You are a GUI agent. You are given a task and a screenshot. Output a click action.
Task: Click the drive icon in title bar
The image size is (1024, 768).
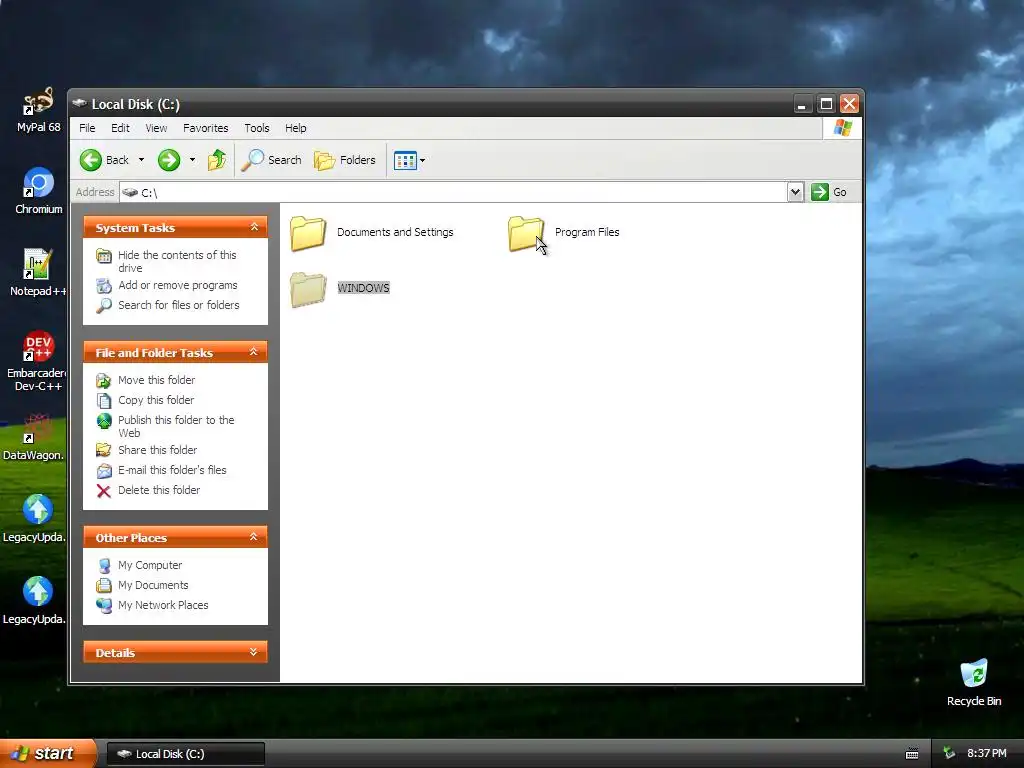pyautogui.click(x=80, y=103)
